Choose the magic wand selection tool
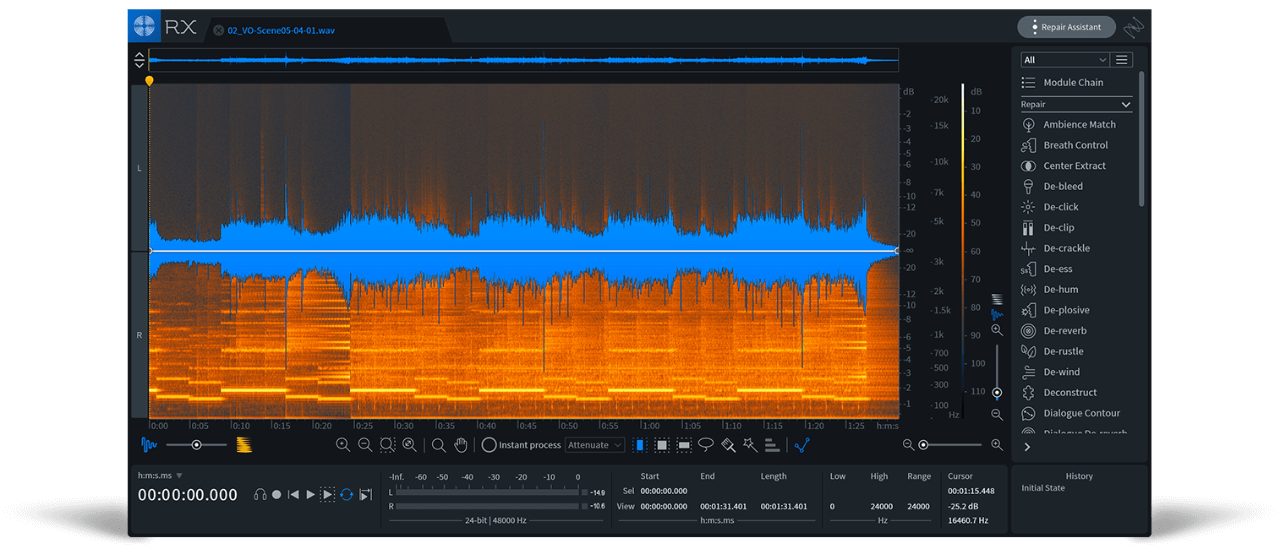This screenshot has height=549, width=1280. pos(750,445)
